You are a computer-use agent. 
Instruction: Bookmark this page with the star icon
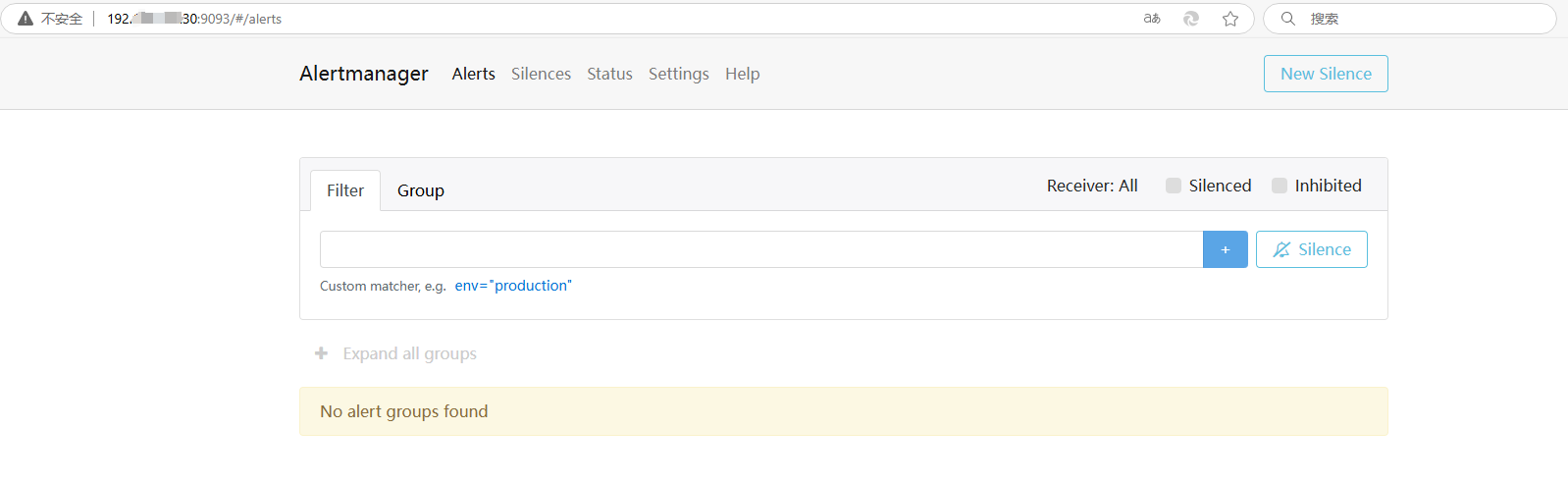[1230, 19]
